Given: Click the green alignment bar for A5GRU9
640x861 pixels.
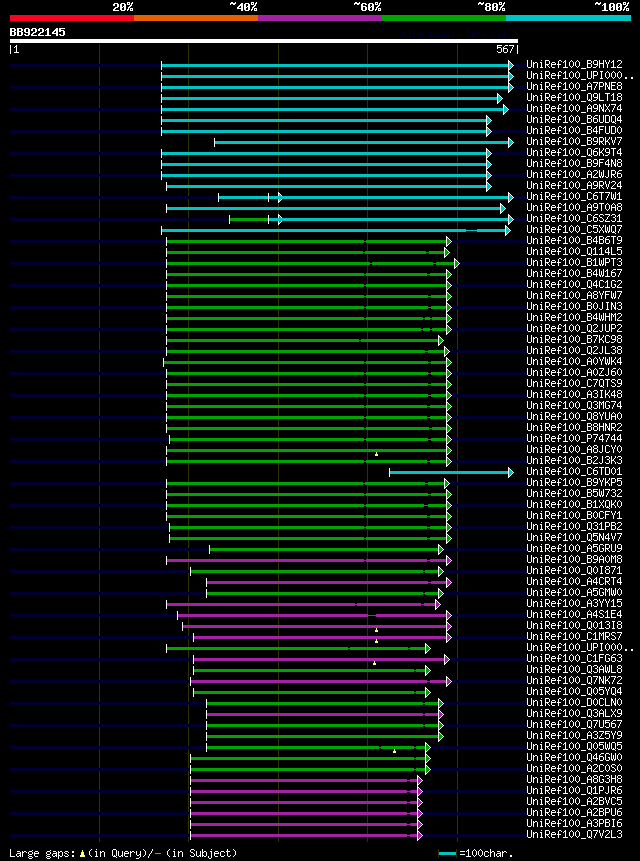Looking at the screenshot, I should [x=324, y=549].
